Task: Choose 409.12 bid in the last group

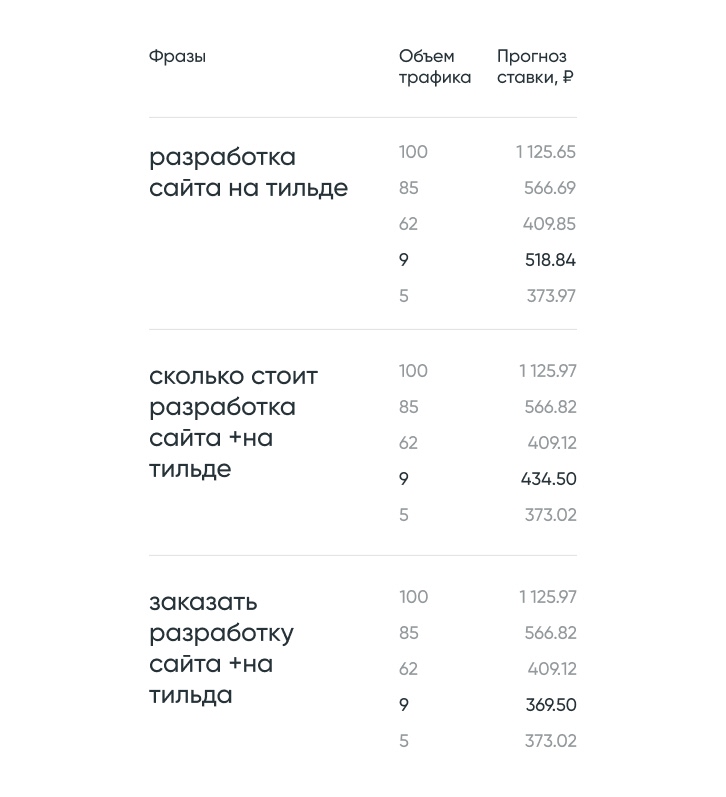Action: point(552,669)
